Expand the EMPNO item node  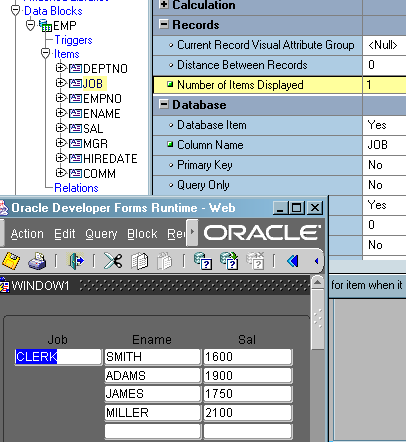[60, 98]
